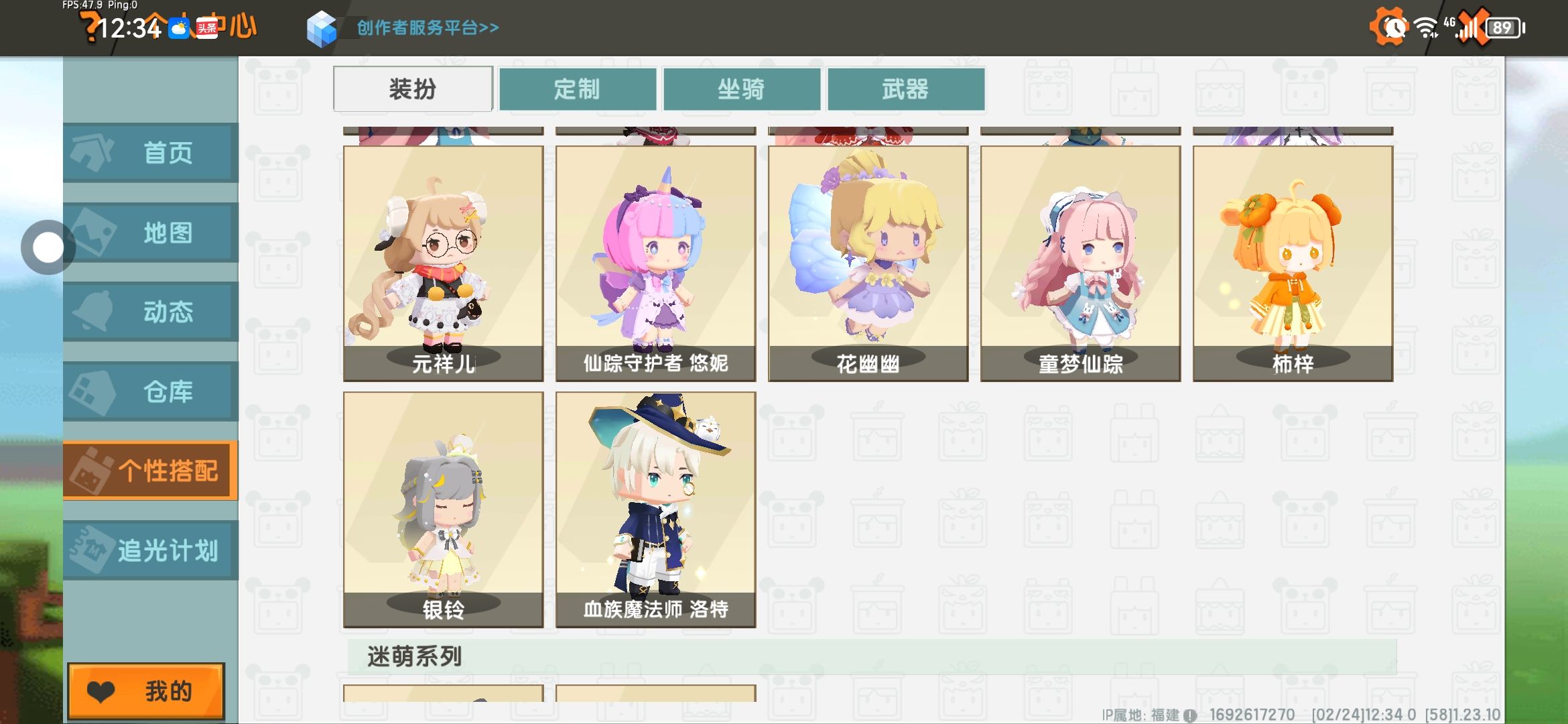The height and width of the screenshot is (724, 1568).
Task: Open the 动态 notifications sidebar item
Action: pos(151,312)
